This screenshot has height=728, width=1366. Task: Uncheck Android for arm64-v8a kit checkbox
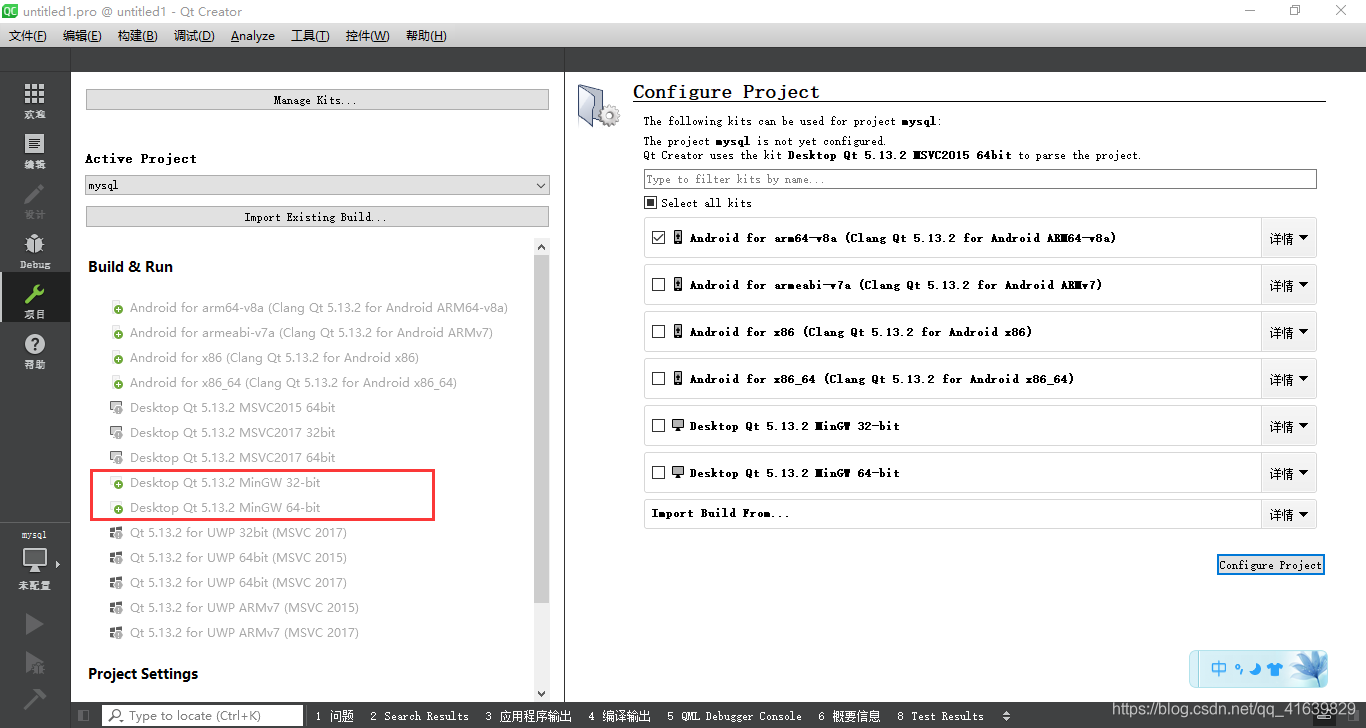[658, 238]
